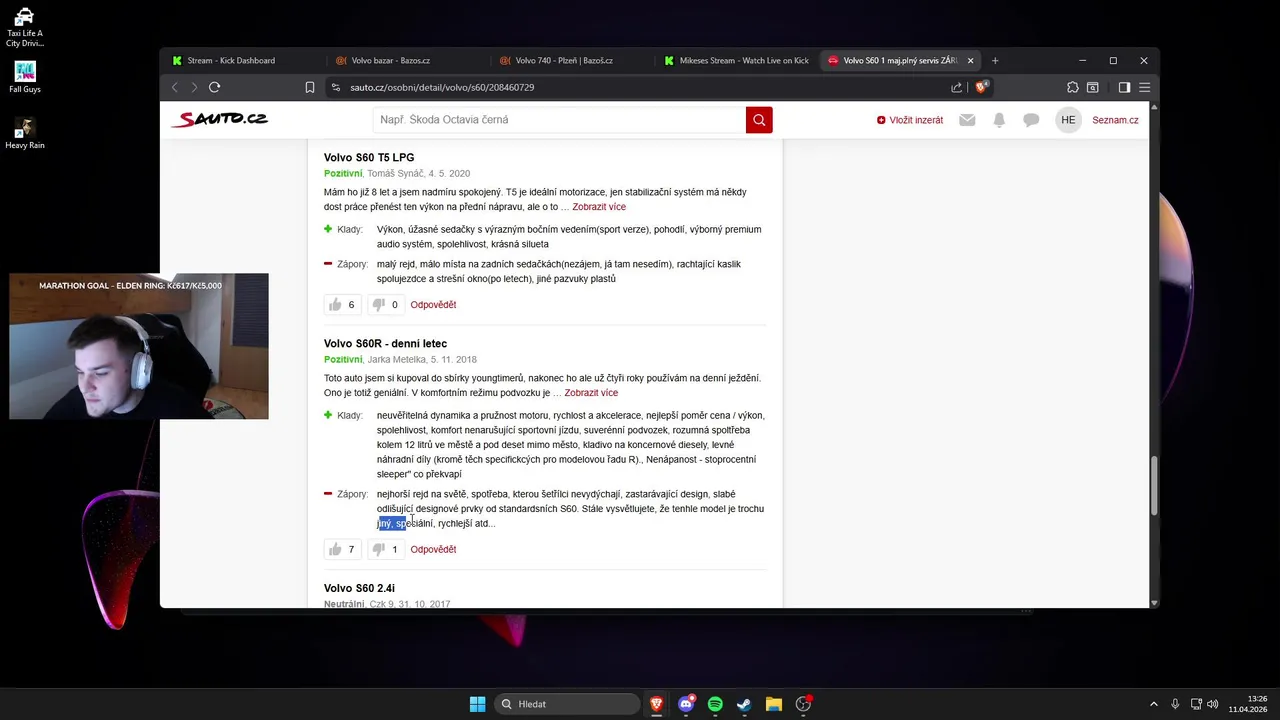Click the microphone tray icon
This screenshot has height=720, width=1280.
(1175, 704)
